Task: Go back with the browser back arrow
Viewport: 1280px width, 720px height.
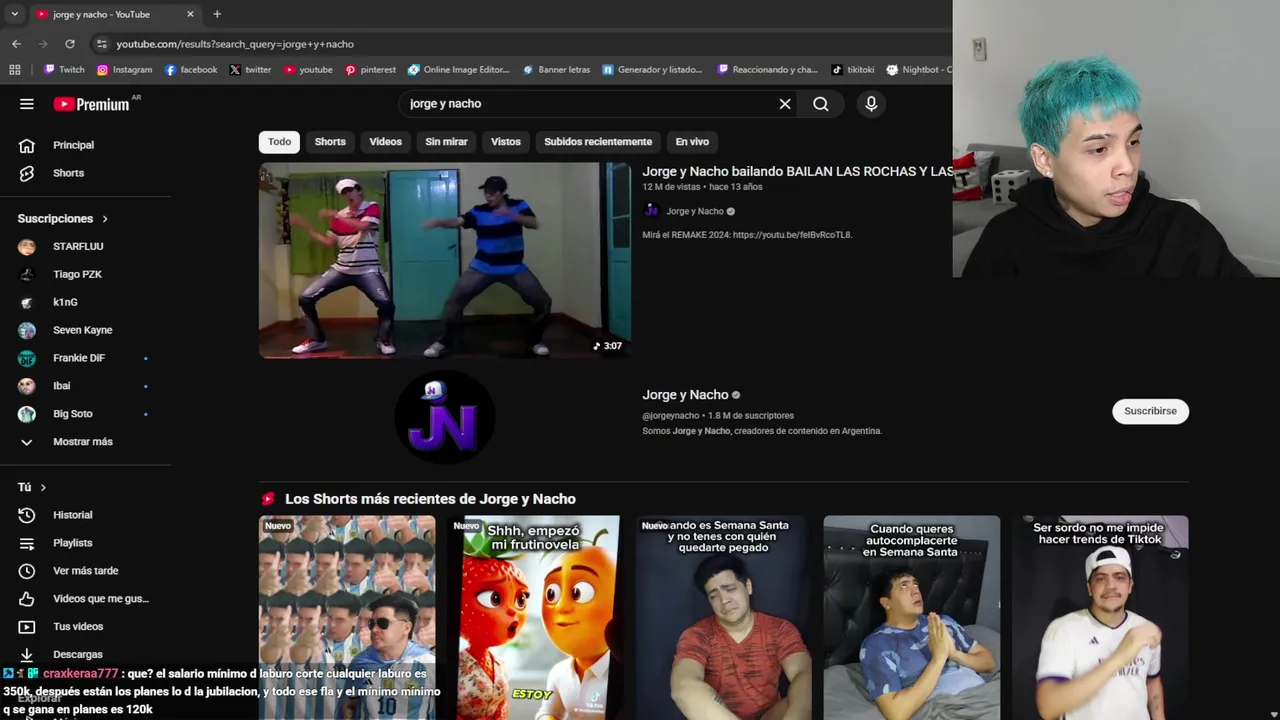Action: point(16,44)
